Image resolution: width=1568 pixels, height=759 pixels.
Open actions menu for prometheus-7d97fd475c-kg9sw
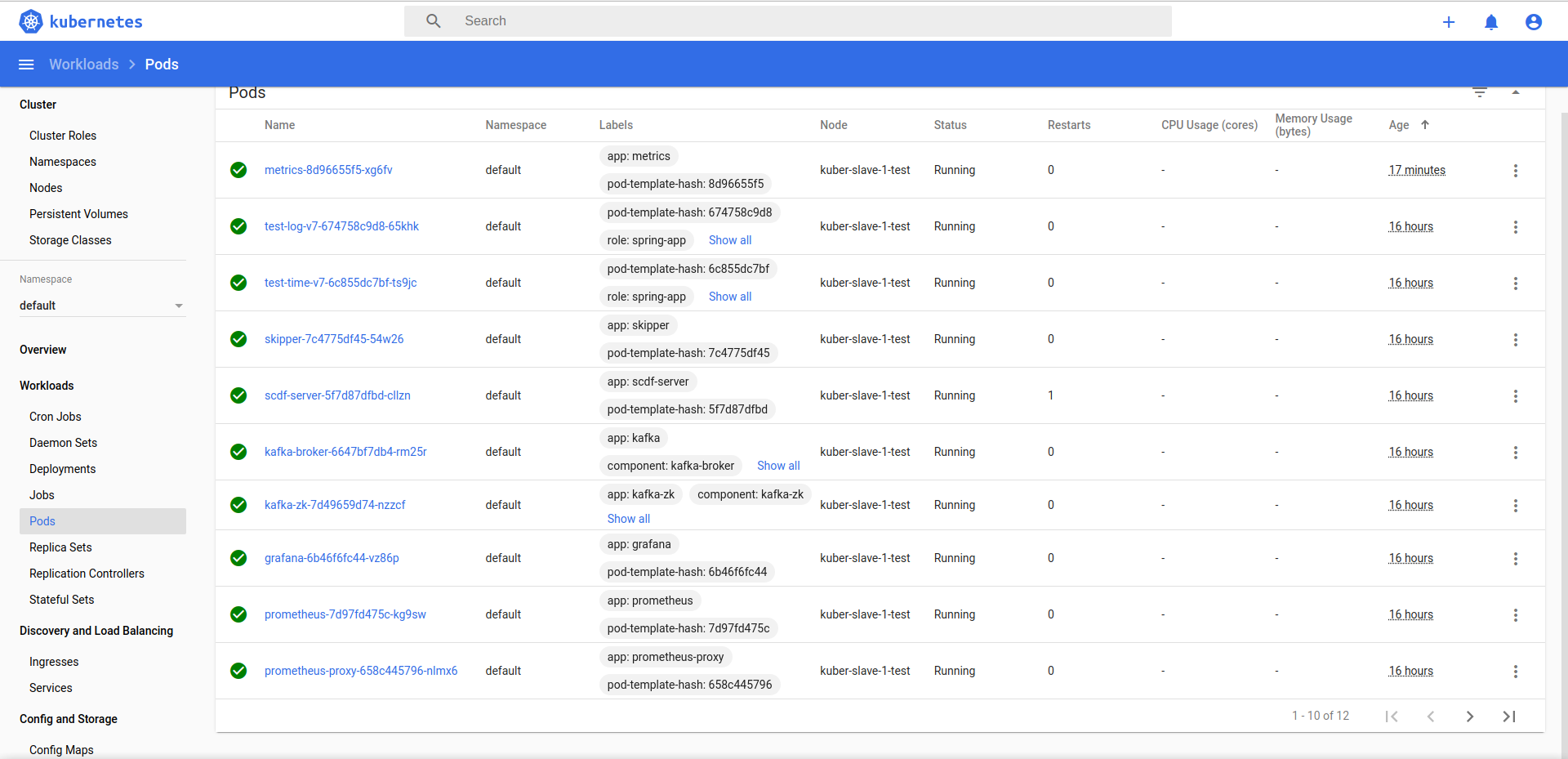[x=1516, y=615]
